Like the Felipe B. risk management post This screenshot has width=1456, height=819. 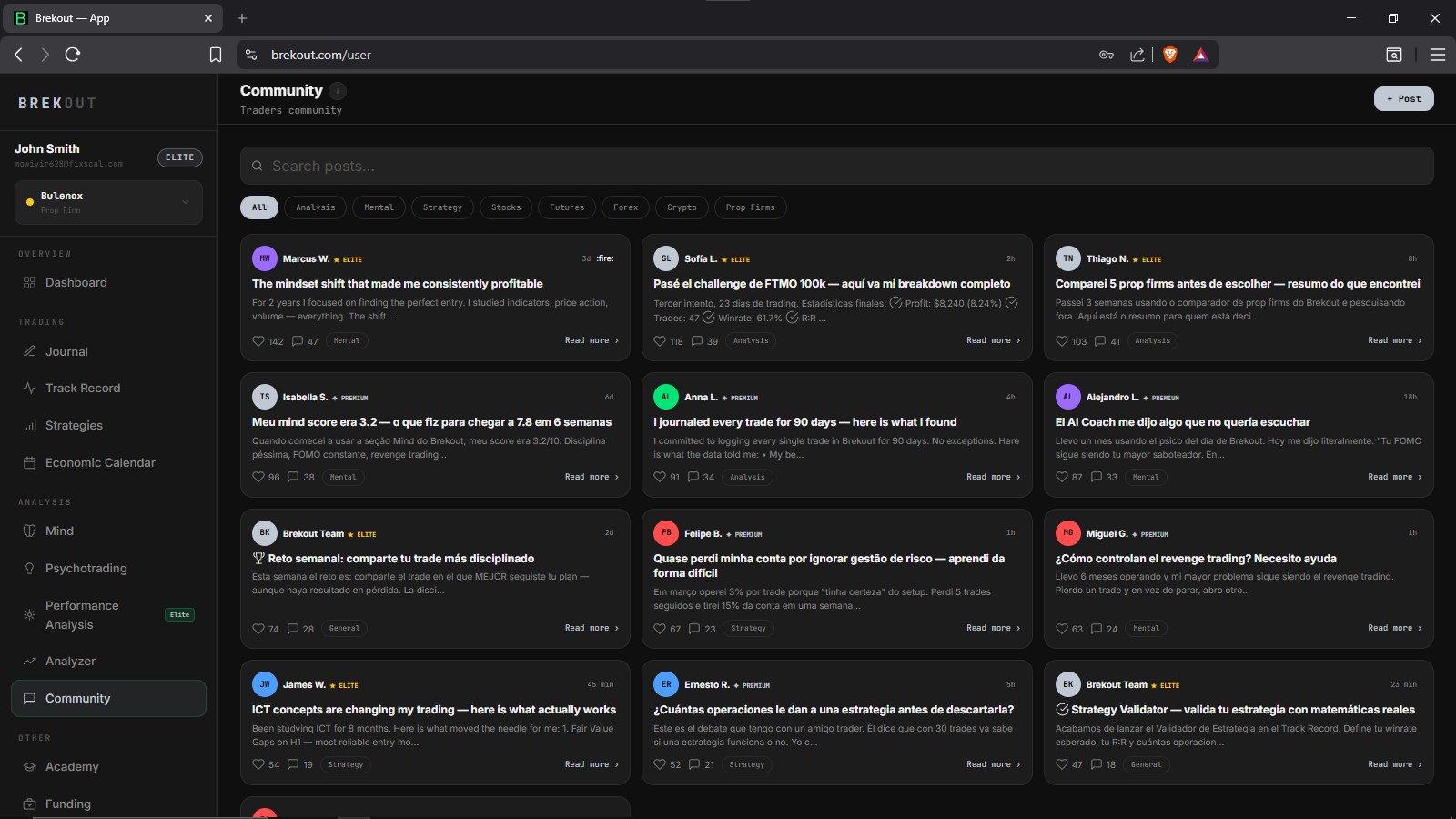[x=660, y=629]
